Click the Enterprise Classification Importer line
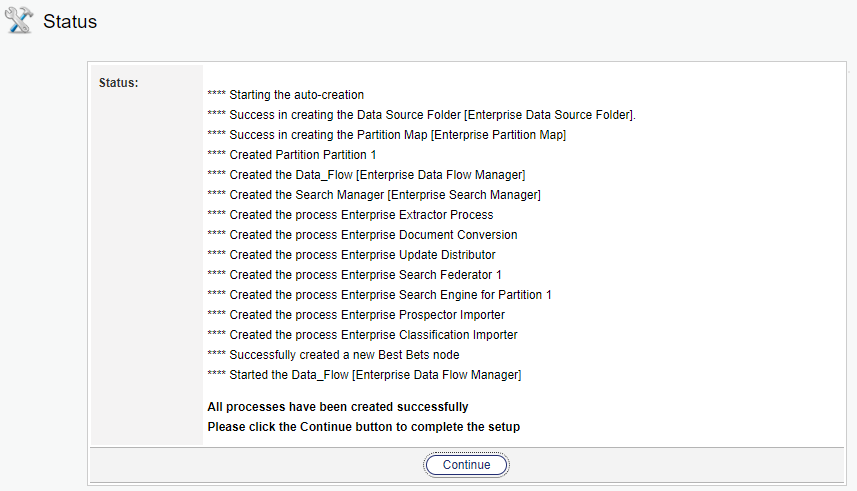857x491 pixels. pos(362,335)
